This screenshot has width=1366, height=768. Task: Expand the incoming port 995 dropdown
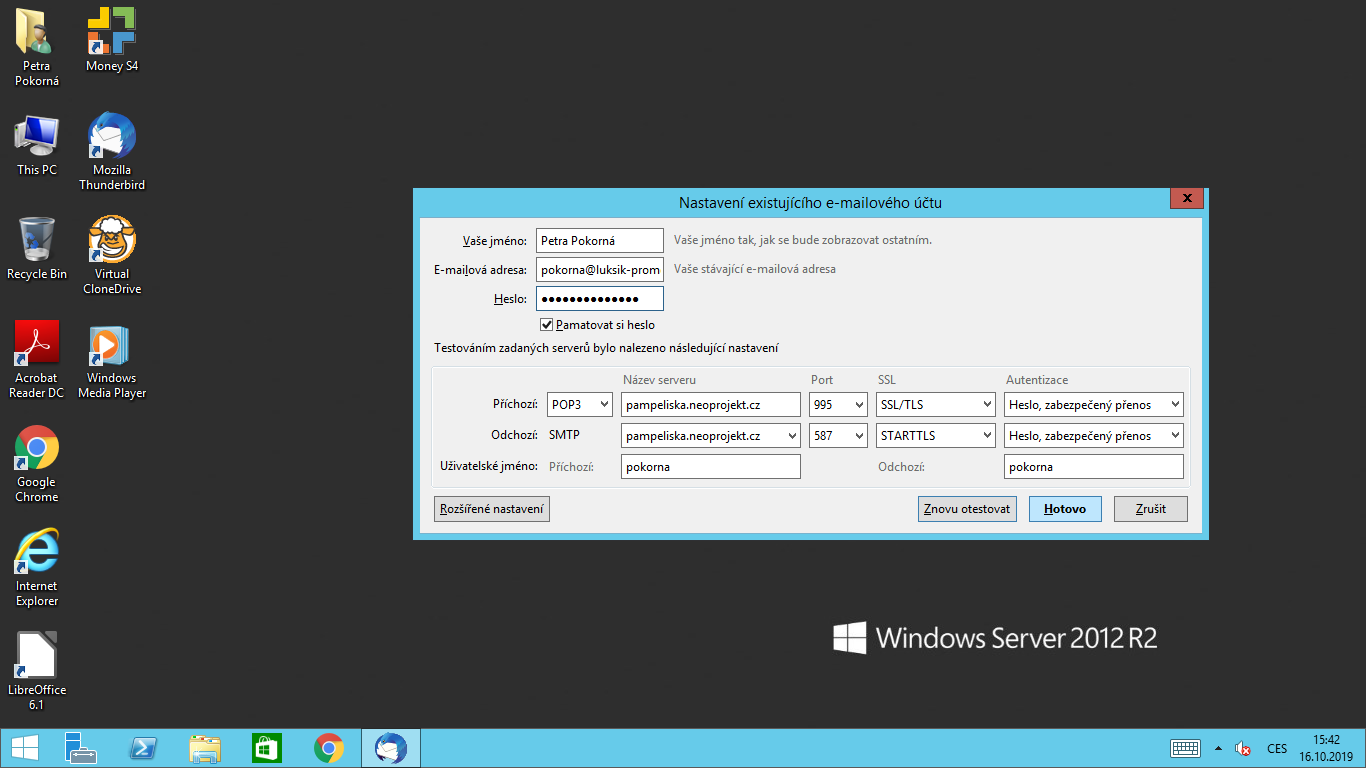[x=837, y=405]
